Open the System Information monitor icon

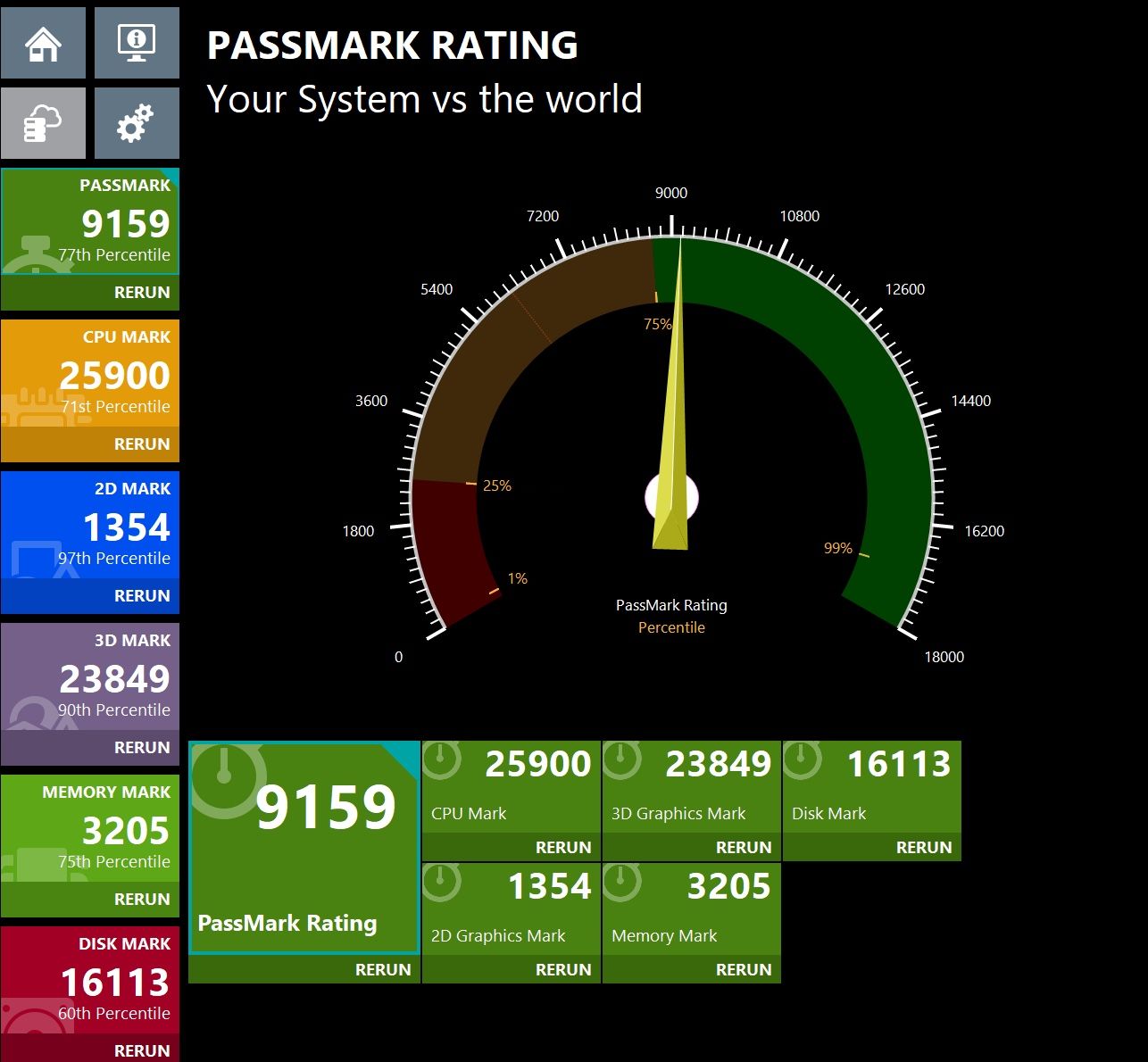pyautogui.click(x=137, y=43)
